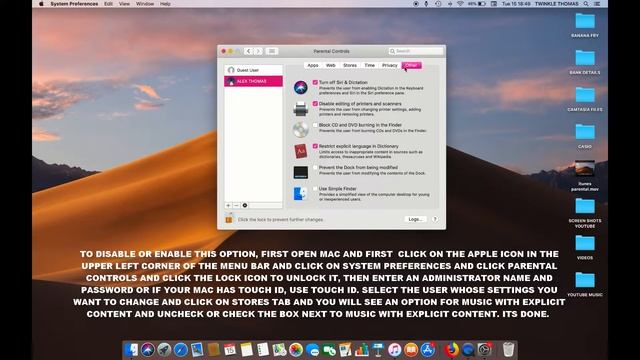
Task: Go forward with toolbar forward arrow
Action: click(x=258, y=51)
